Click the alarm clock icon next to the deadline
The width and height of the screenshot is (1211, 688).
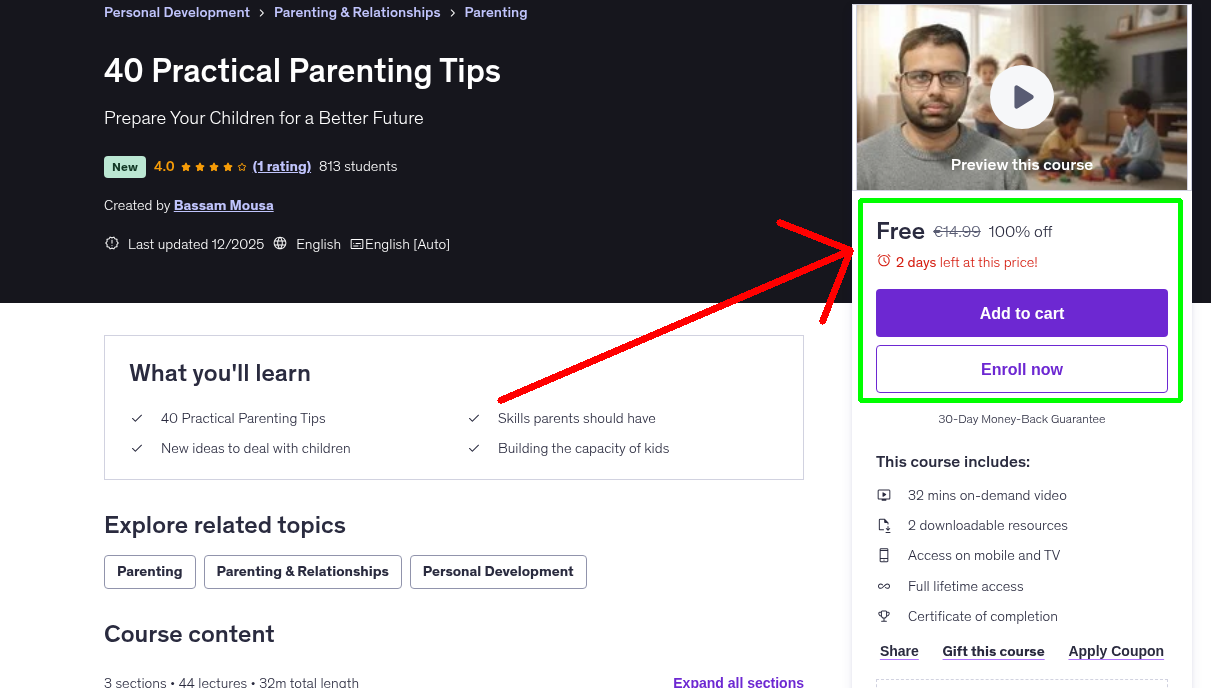click(883, 261)
